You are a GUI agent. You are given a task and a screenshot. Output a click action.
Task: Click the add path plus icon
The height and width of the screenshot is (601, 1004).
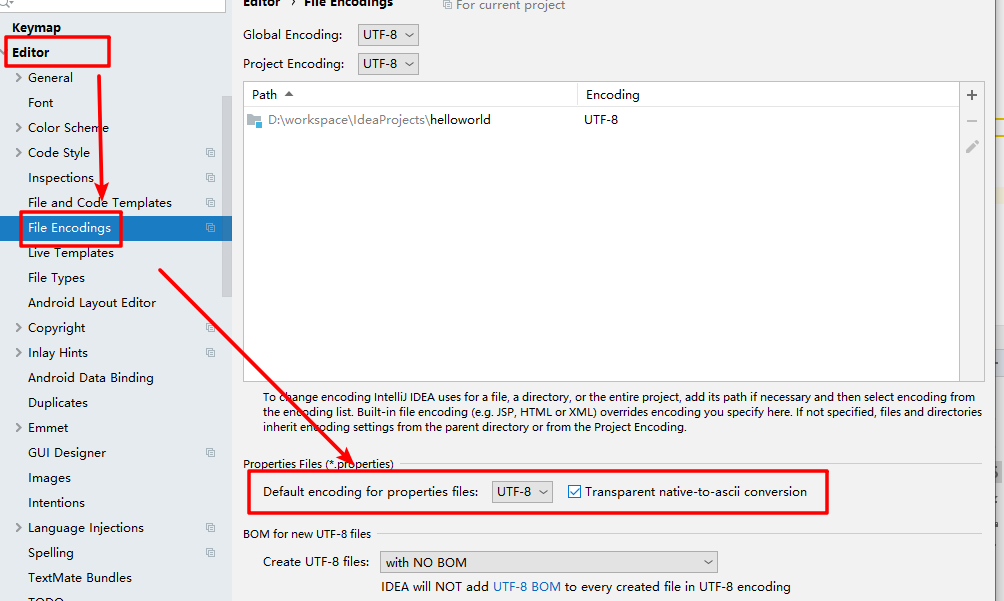[971, 95]
